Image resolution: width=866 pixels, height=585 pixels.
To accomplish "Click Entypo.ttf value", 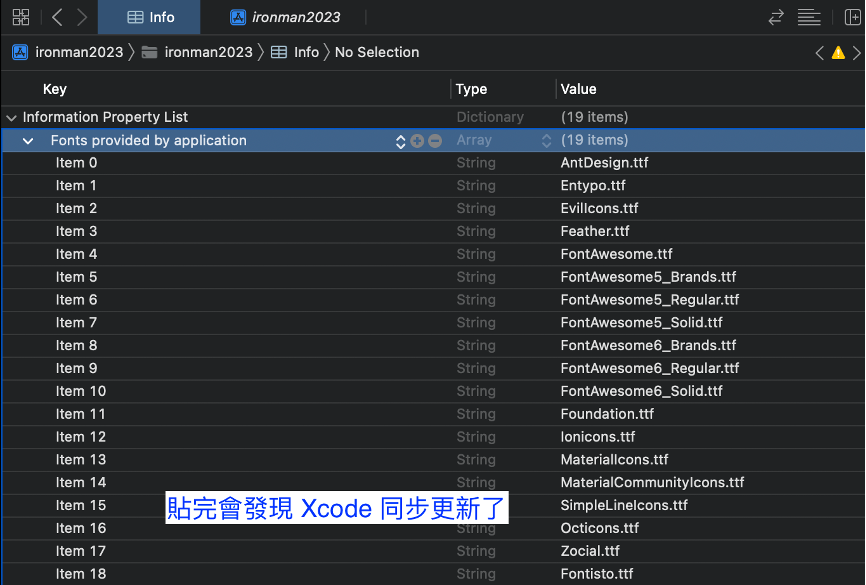I will [x=593, y=186].
